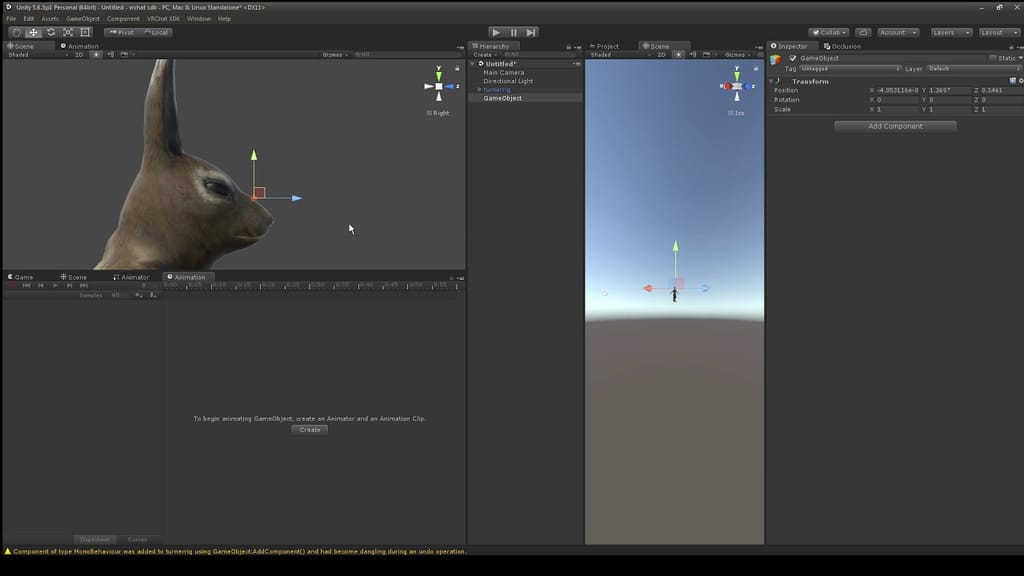
Task: Toggle scene lighting in the Scene toolbar
Action: [x=96, y=54]
